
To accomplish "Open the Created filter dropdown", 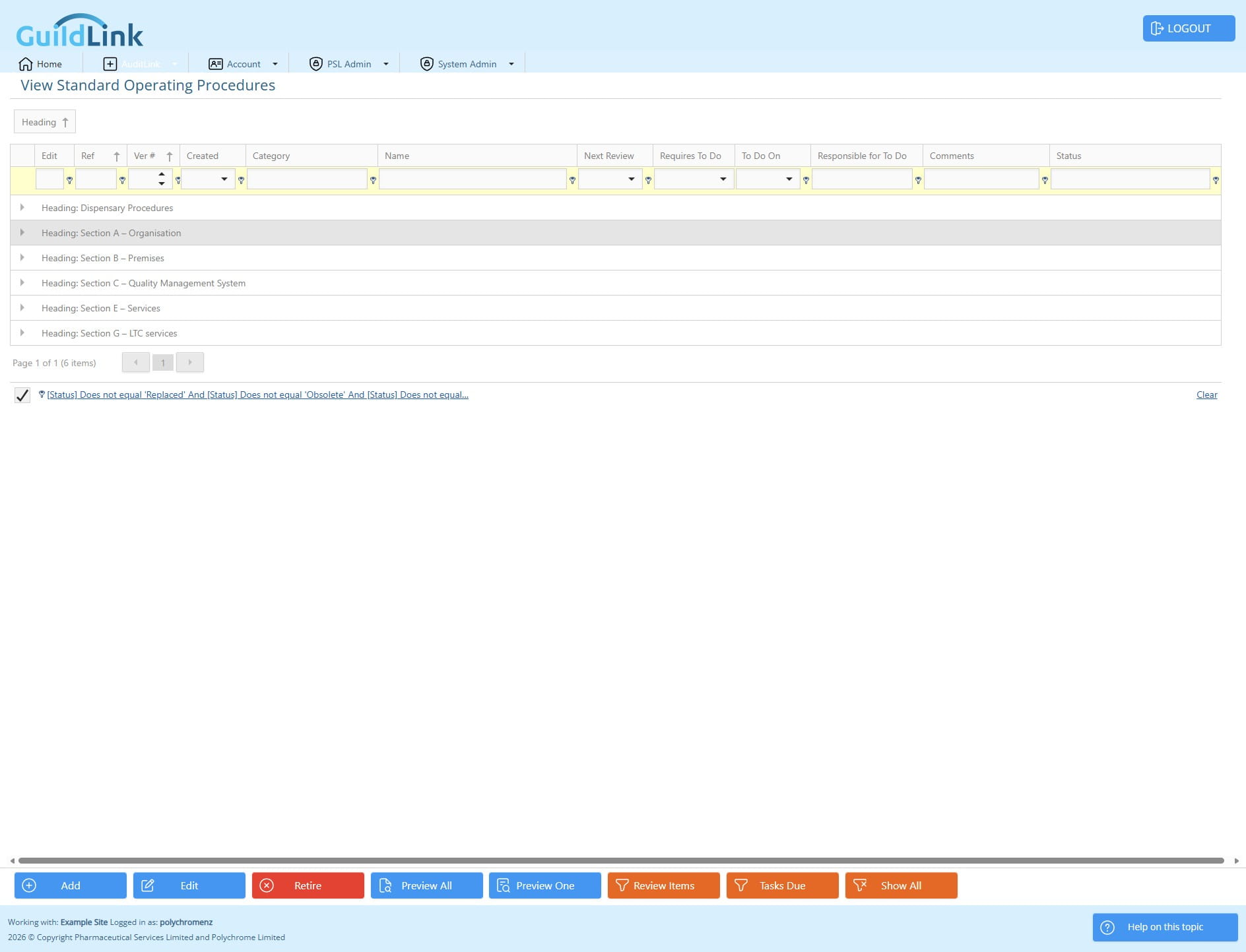I will tap(224, 179).
